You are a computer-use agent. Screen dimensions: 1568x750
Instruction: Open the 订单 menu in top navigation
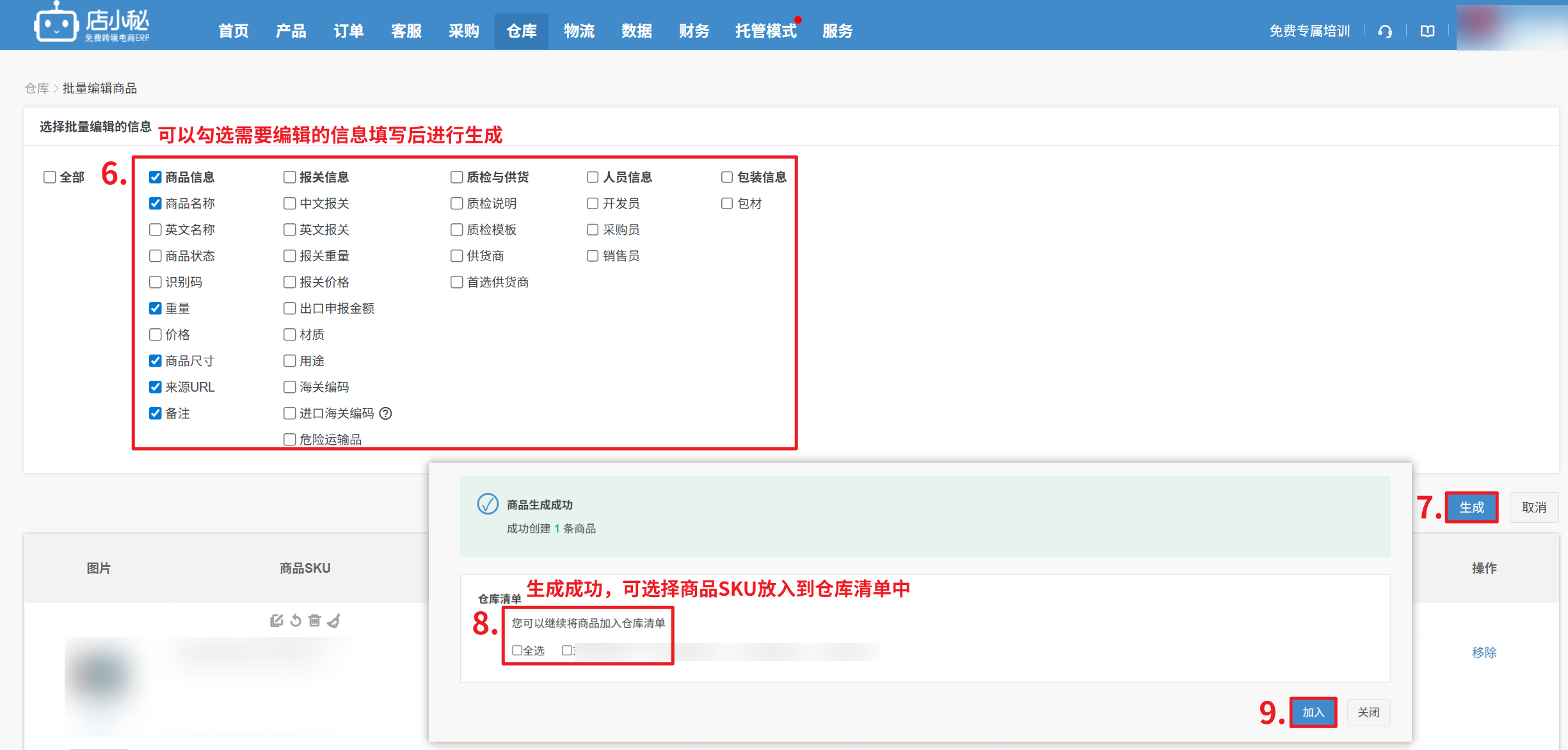coord(349,31)
